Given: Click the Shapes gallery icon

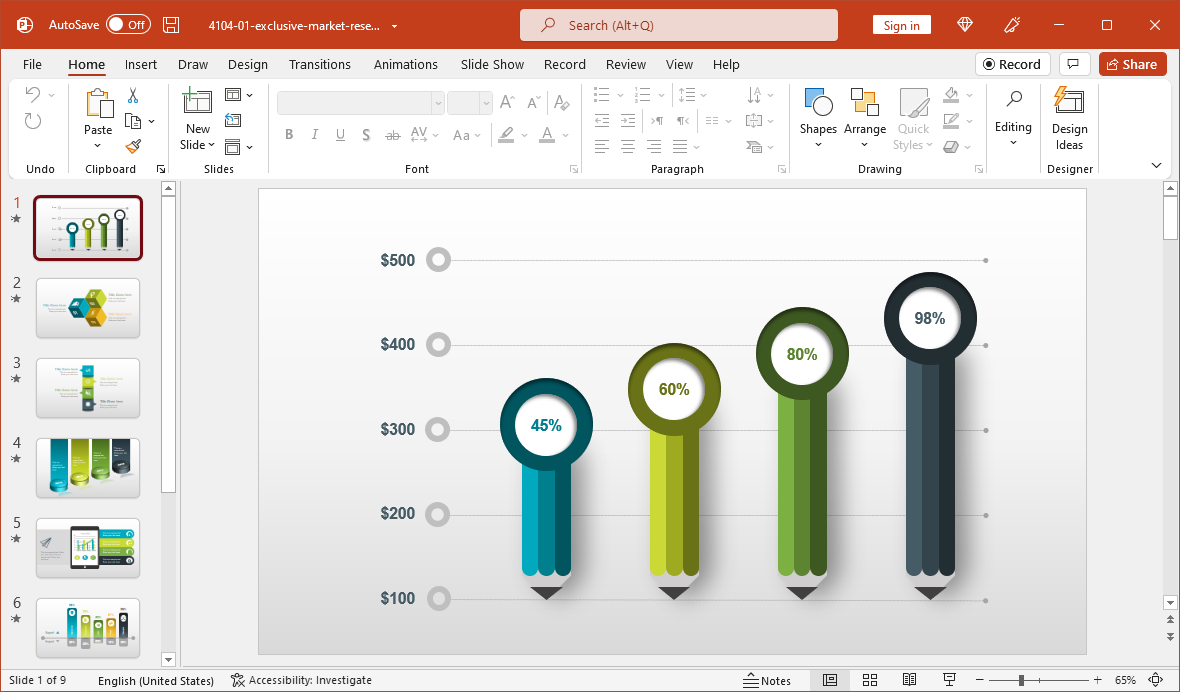Looking at the screenshot, I should click(817, 103).
